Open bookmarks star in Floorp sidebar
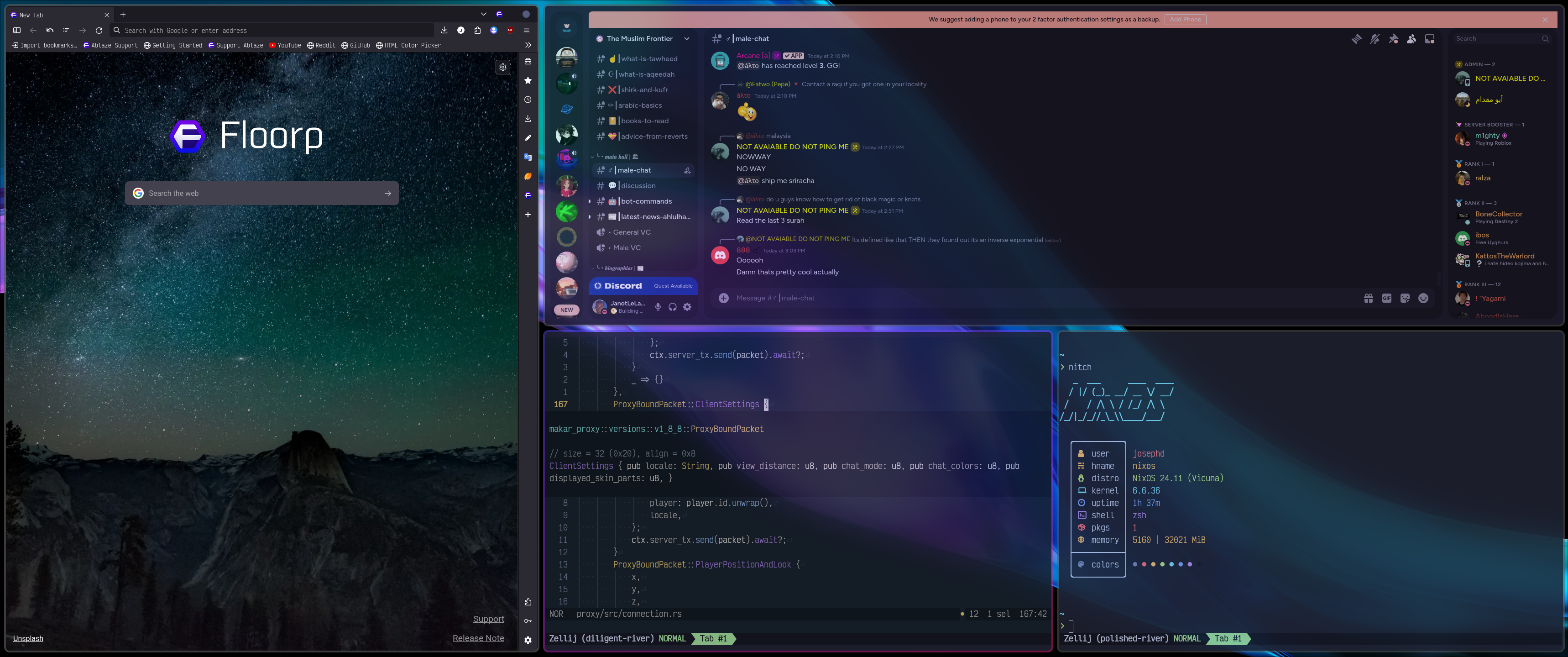 click(528, 80)
